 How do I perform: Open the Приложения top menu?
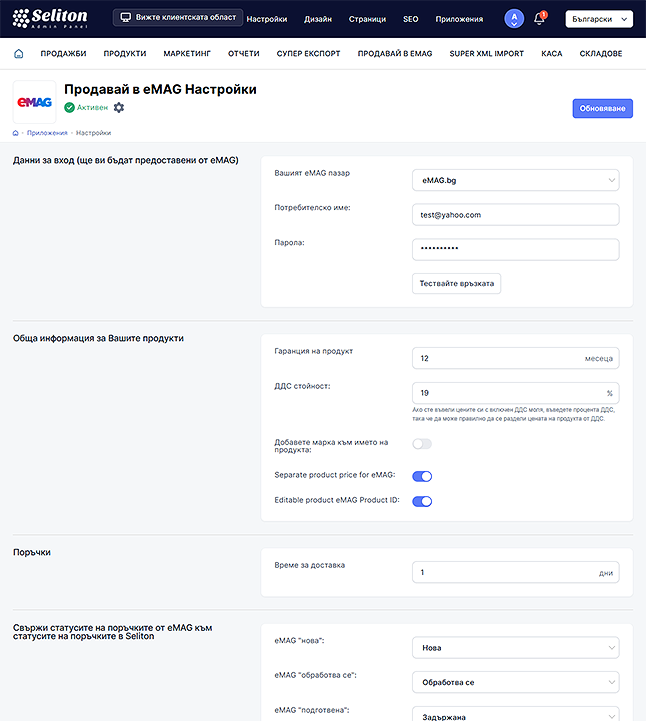[x=459, y=19]
